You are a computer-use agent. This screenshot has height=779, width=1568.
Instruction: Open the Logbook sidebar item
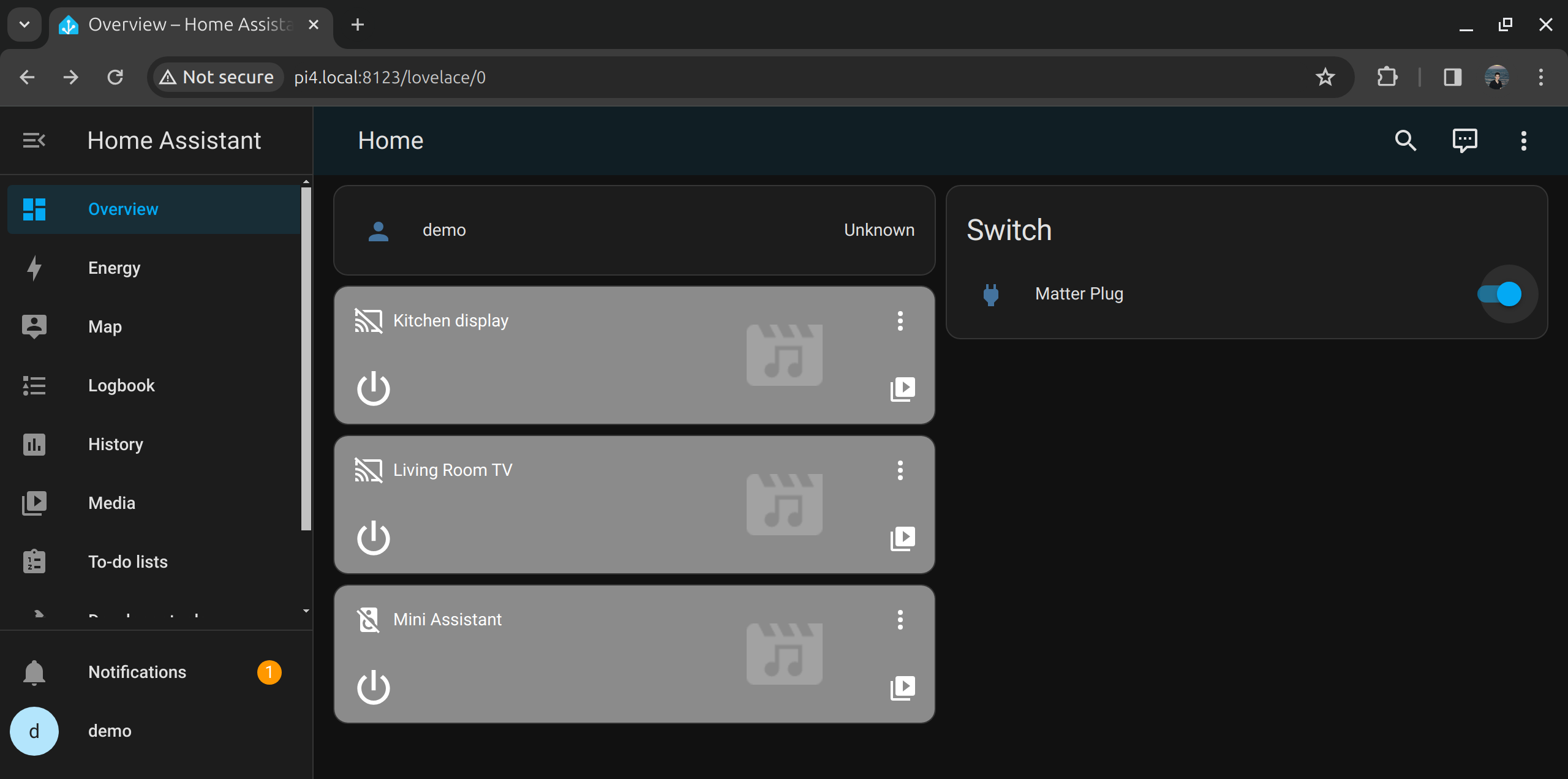point(121,386)
